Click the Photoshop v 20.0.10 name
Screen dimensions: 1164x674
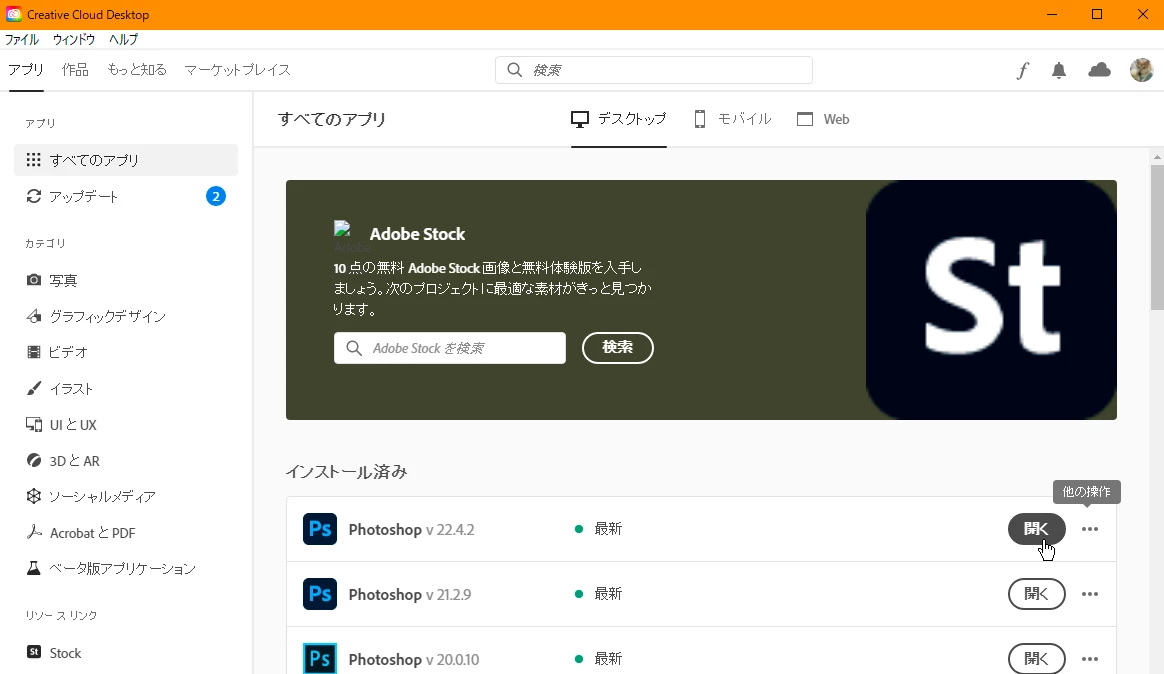(413, 659)
